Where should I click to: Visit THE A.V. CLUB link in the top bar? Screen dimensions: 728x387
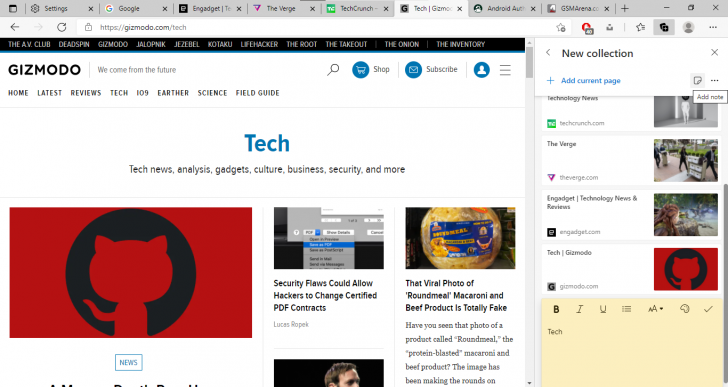[29, 45]
